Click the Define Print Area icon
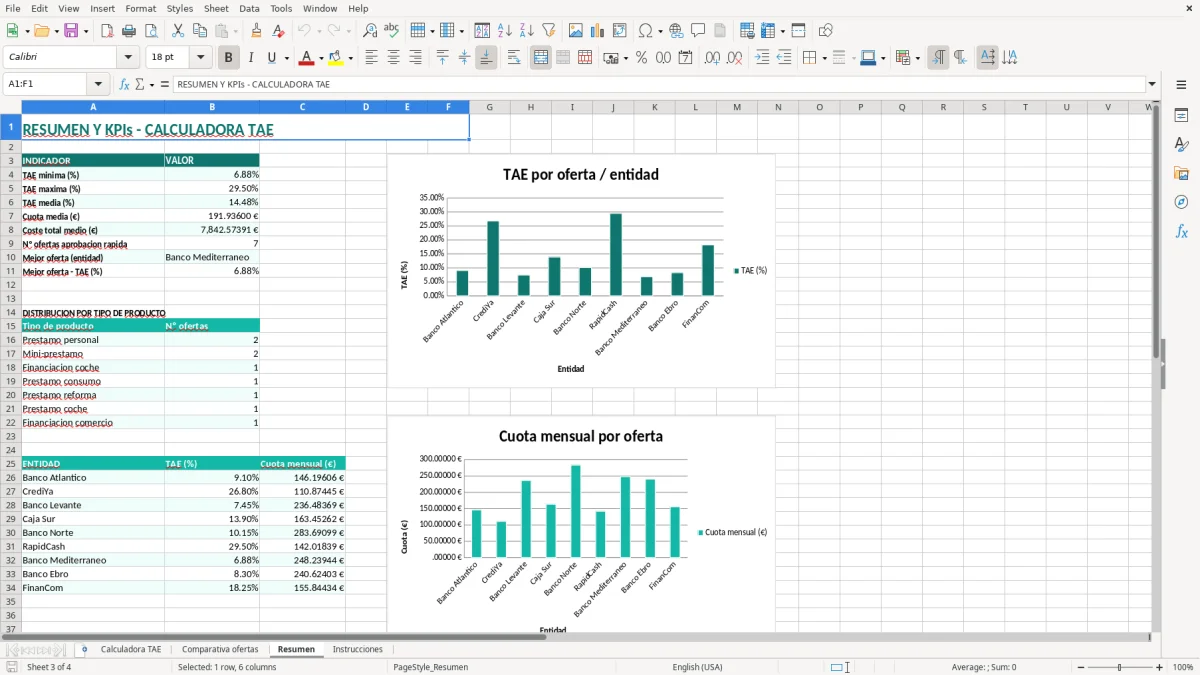 click(x=748, y=31)
